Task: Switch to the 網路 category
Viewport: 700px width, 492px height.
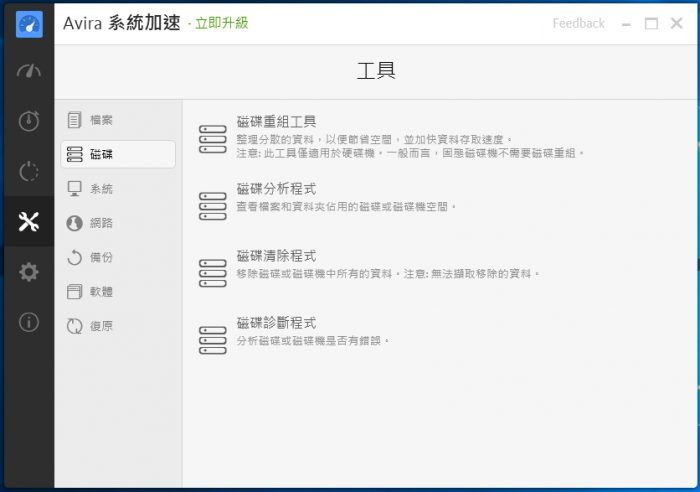Action: coord(118,223)
